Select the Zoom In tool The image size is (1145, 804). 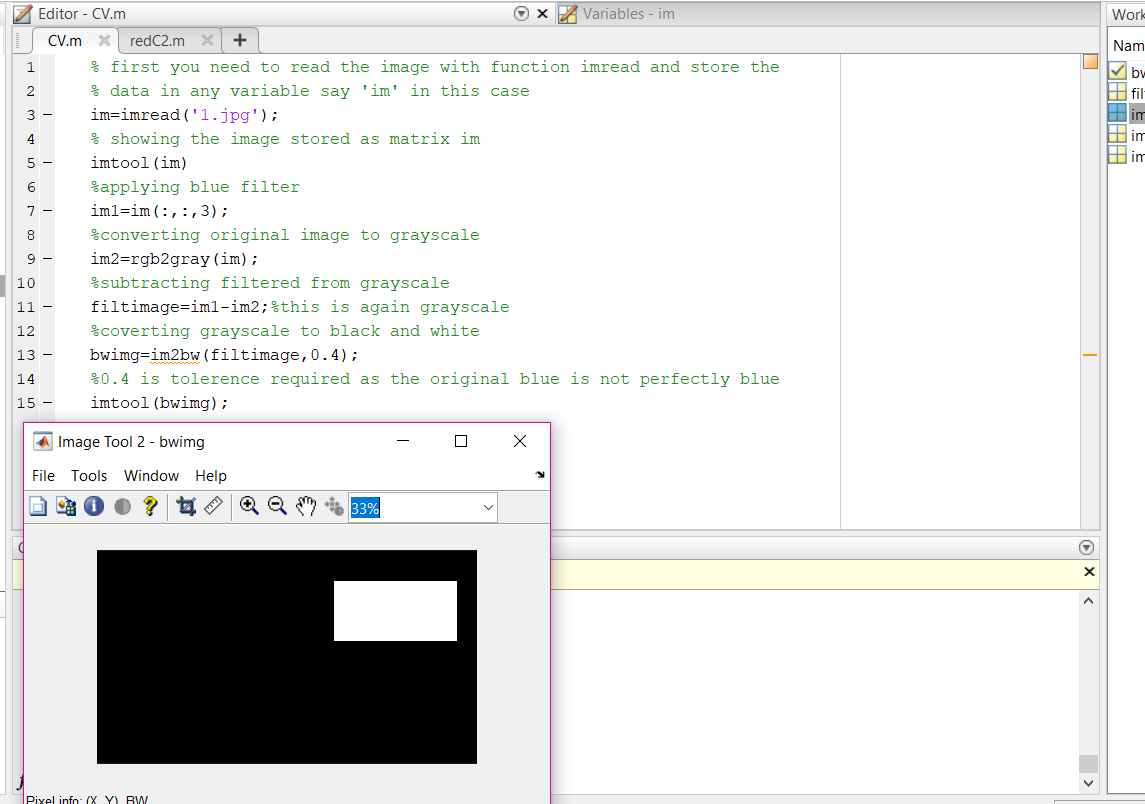point(249,507)
